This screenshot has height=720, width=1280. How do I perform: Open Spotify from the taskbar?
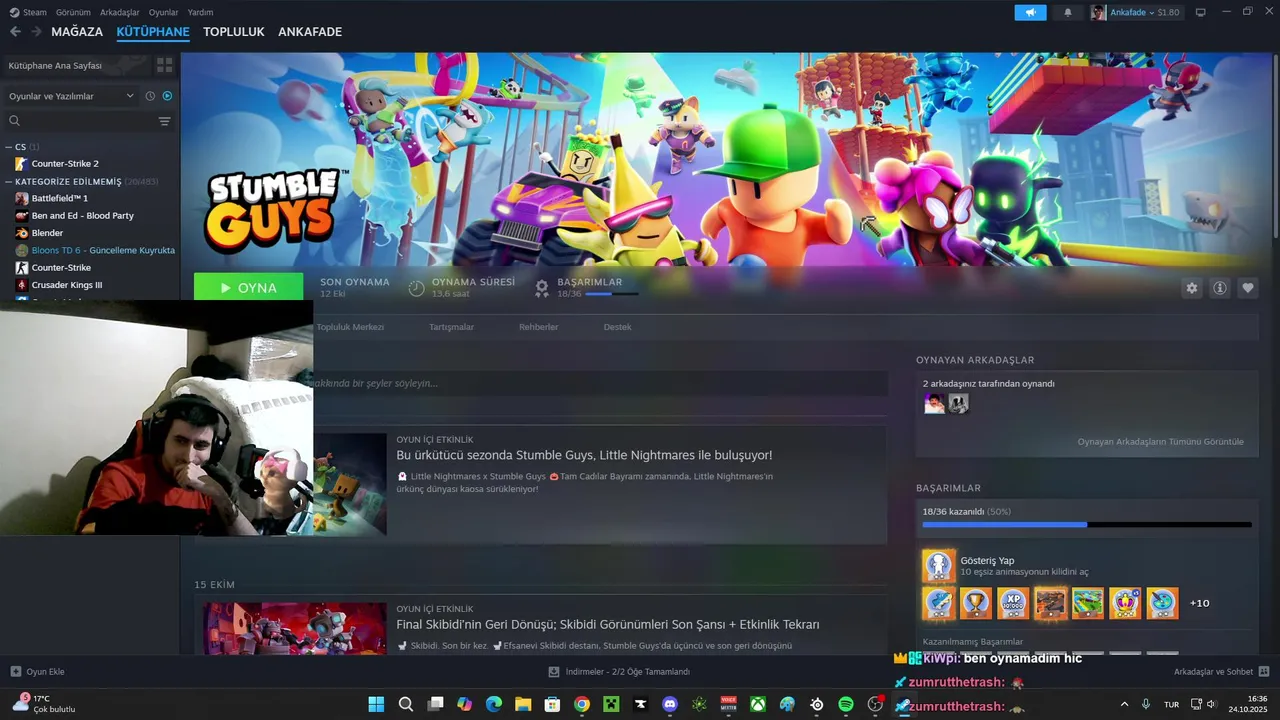click(x=846, y=704)
